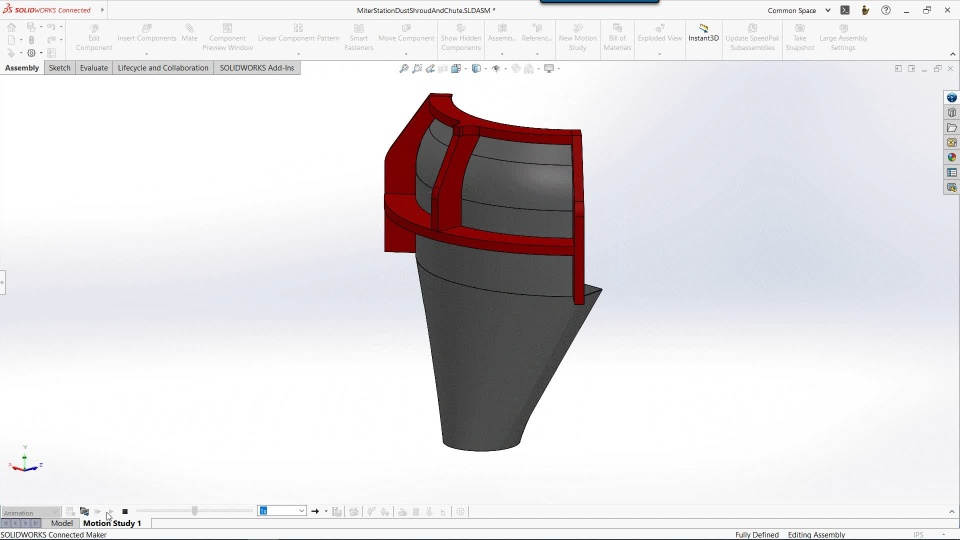Click the Update SpeedPak Subassemblies icon
The width and height of the screenshot is (960, 540).
(752, 28)
